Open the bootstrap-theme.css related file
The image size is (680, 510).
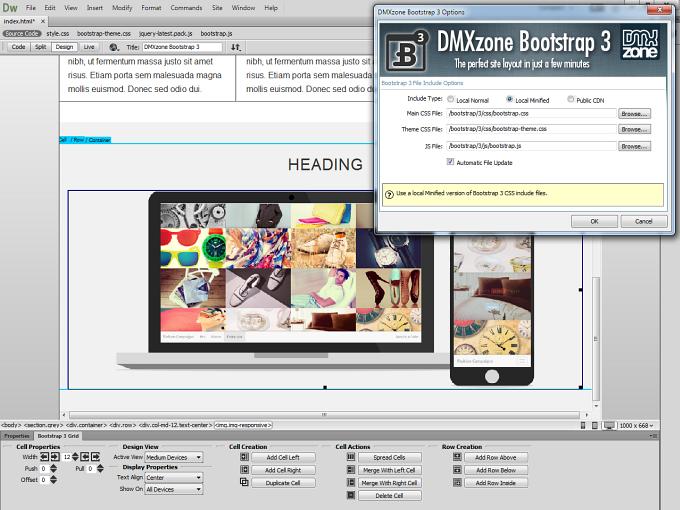[104, 33]
